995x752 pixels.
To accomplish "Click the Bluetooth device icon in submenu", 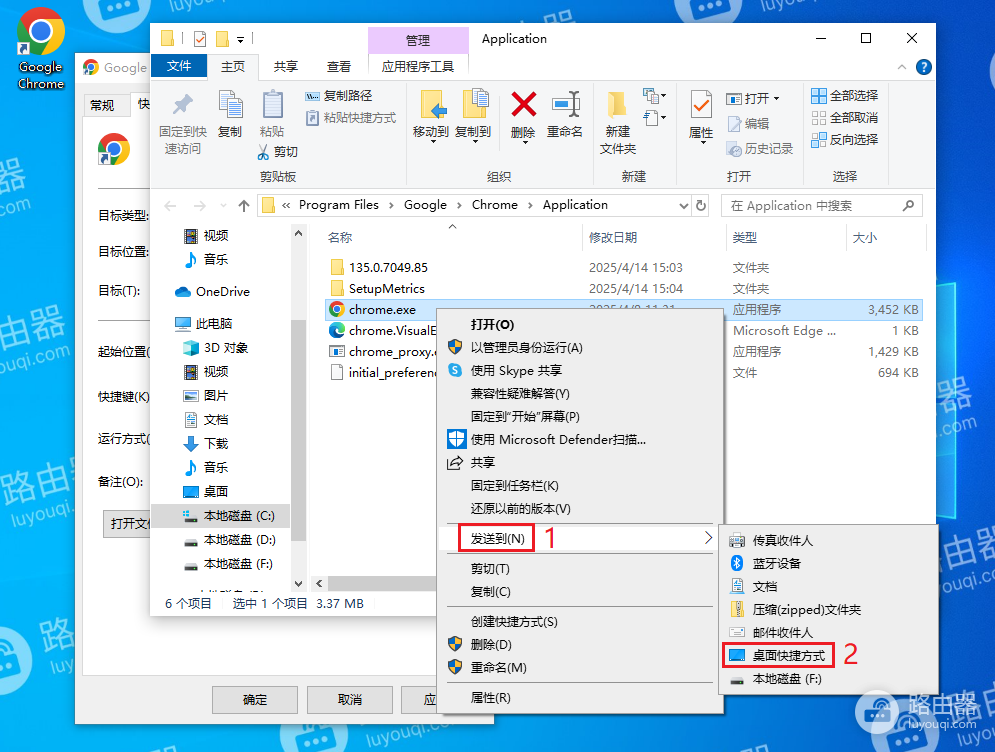I will pos(737,563).
